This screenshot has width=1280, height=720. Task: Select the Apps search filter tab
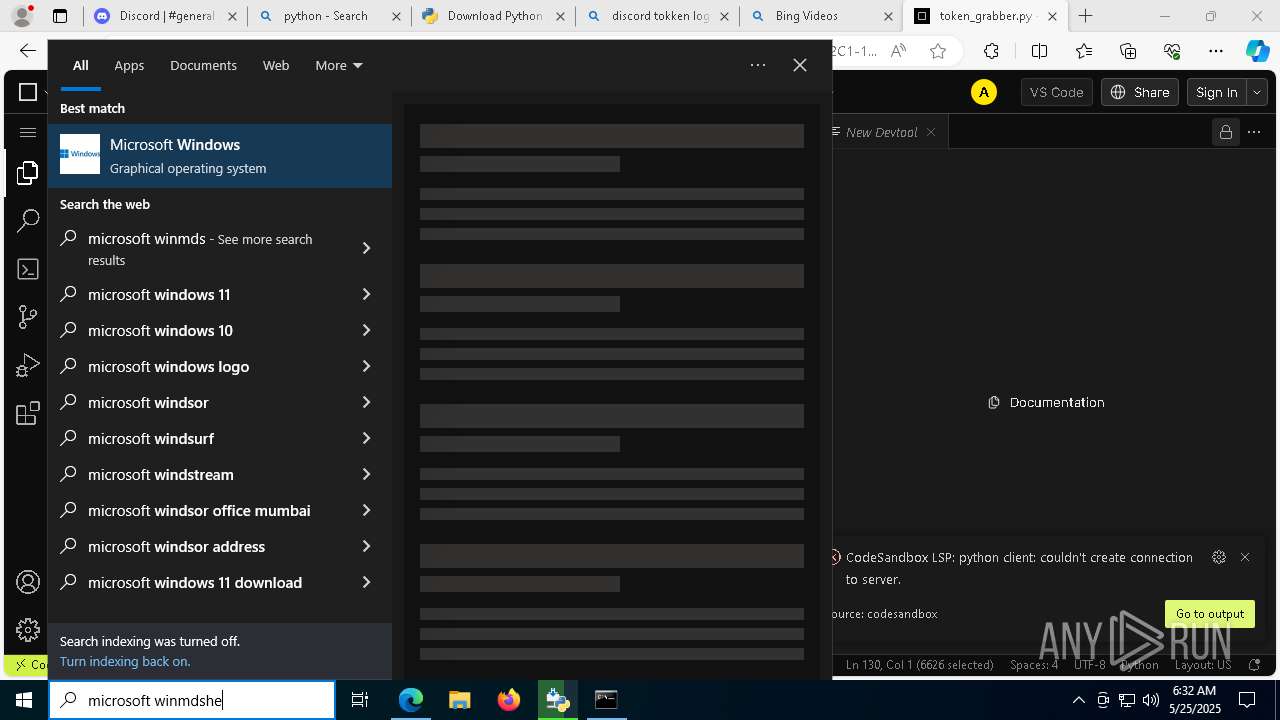pyautogui.click(x=129, y=65)
